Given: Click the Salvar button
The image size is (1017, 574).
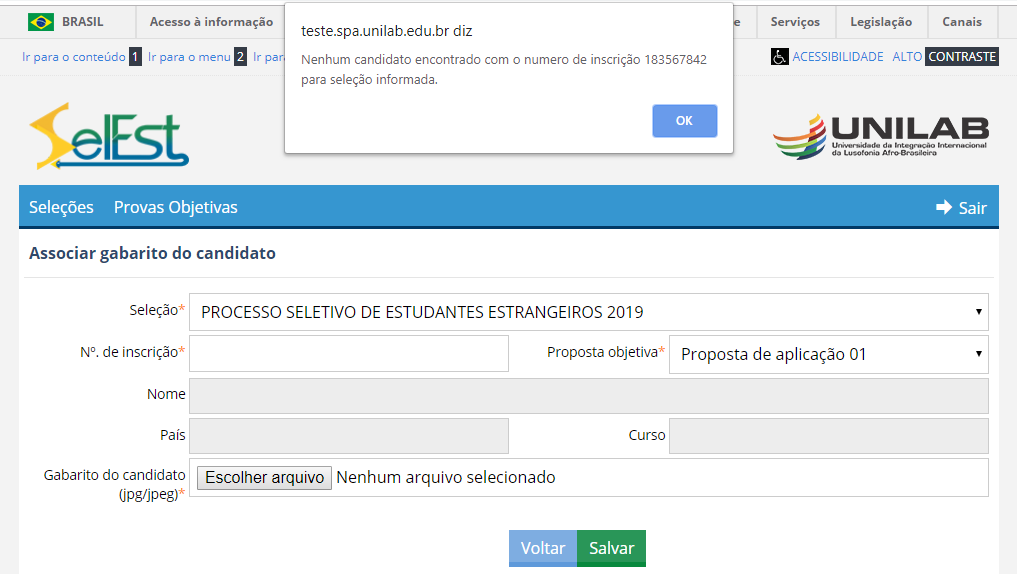Looking at the screenshot, I should point(611,548).
